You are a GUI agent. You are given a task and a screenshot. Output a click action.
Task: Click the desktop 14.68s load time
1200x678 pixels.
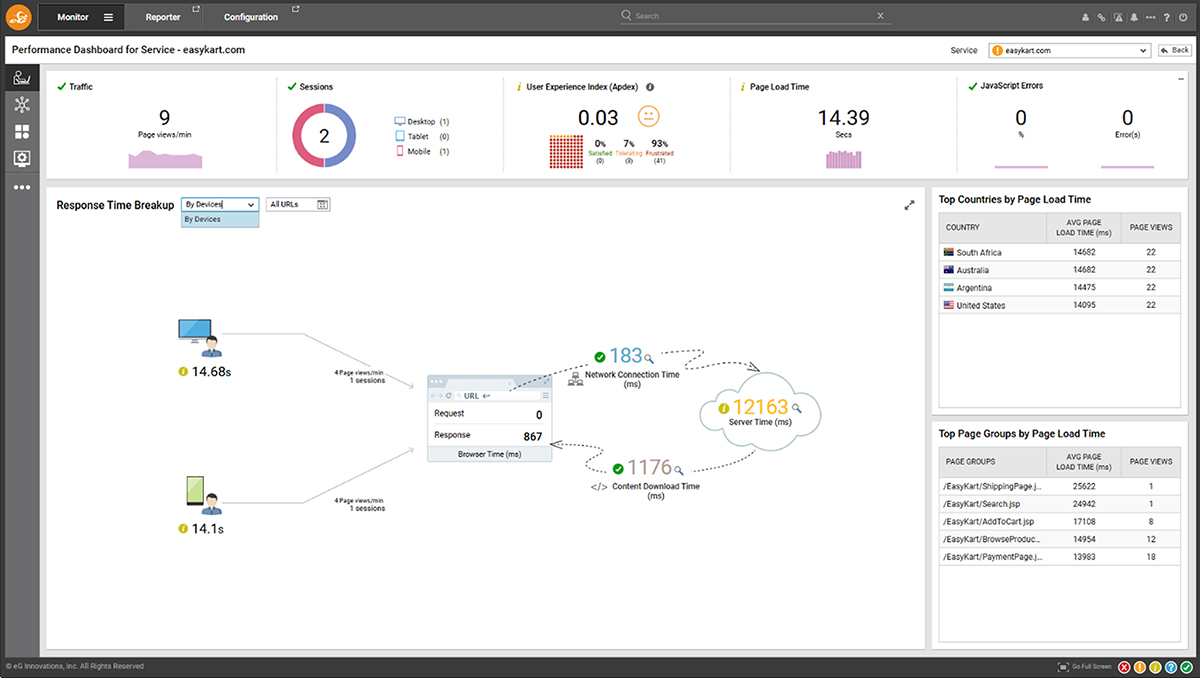[x=212, y=371]
